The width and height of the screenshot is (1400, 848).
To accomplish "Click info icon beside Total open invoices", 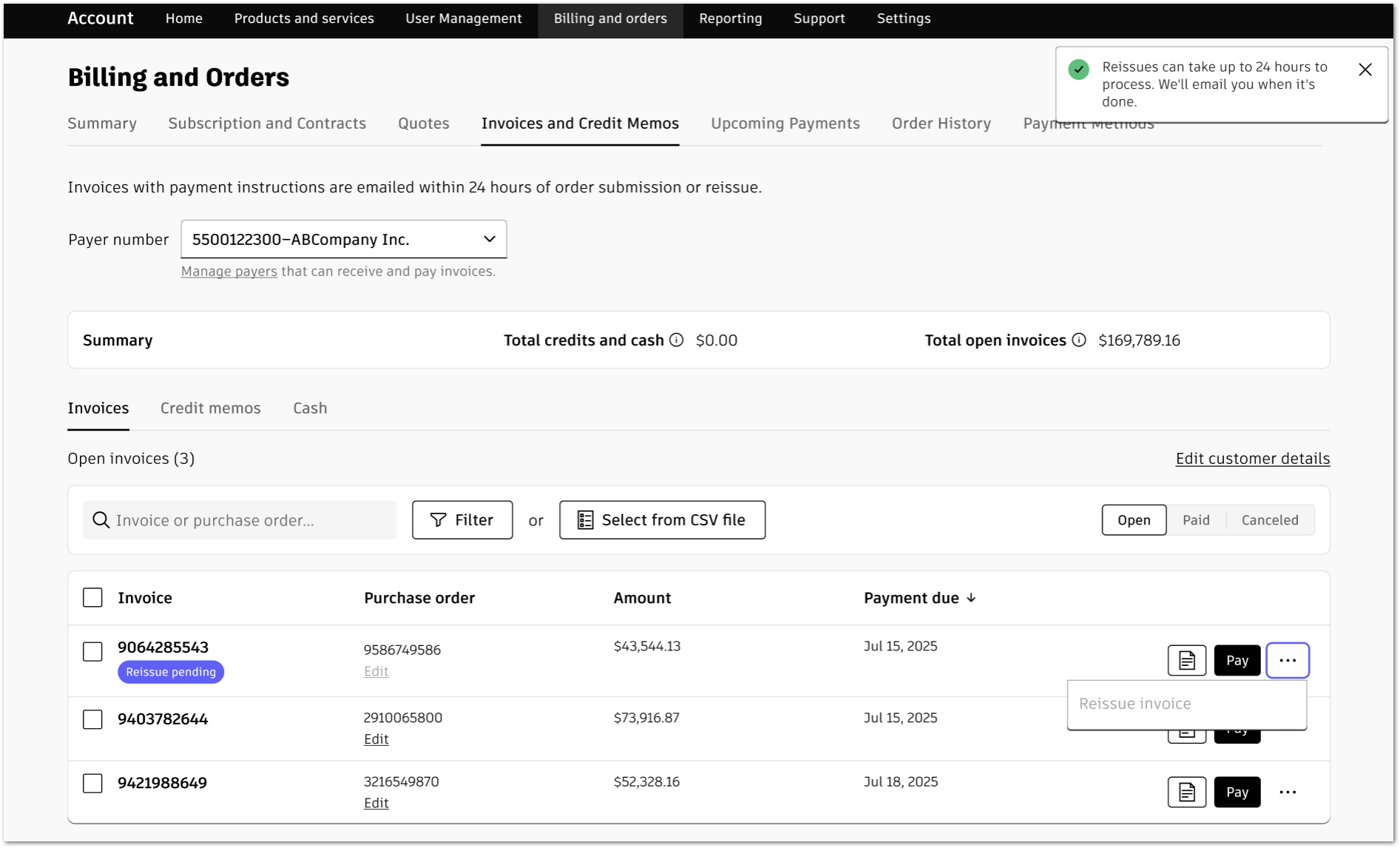I will (x=1079, y=340).
